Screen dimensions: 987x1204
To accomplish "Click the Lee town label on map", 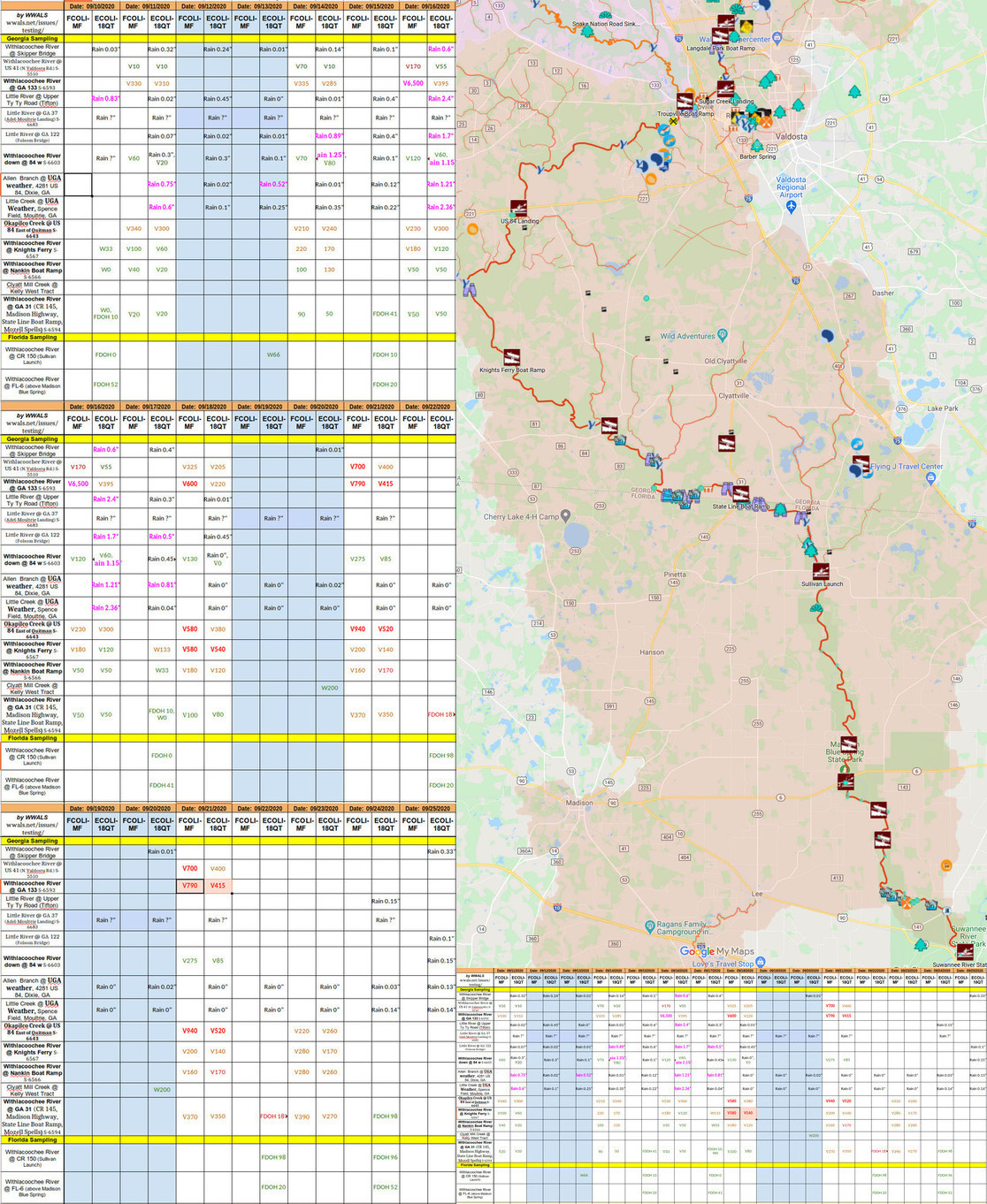I will (756, 894).
